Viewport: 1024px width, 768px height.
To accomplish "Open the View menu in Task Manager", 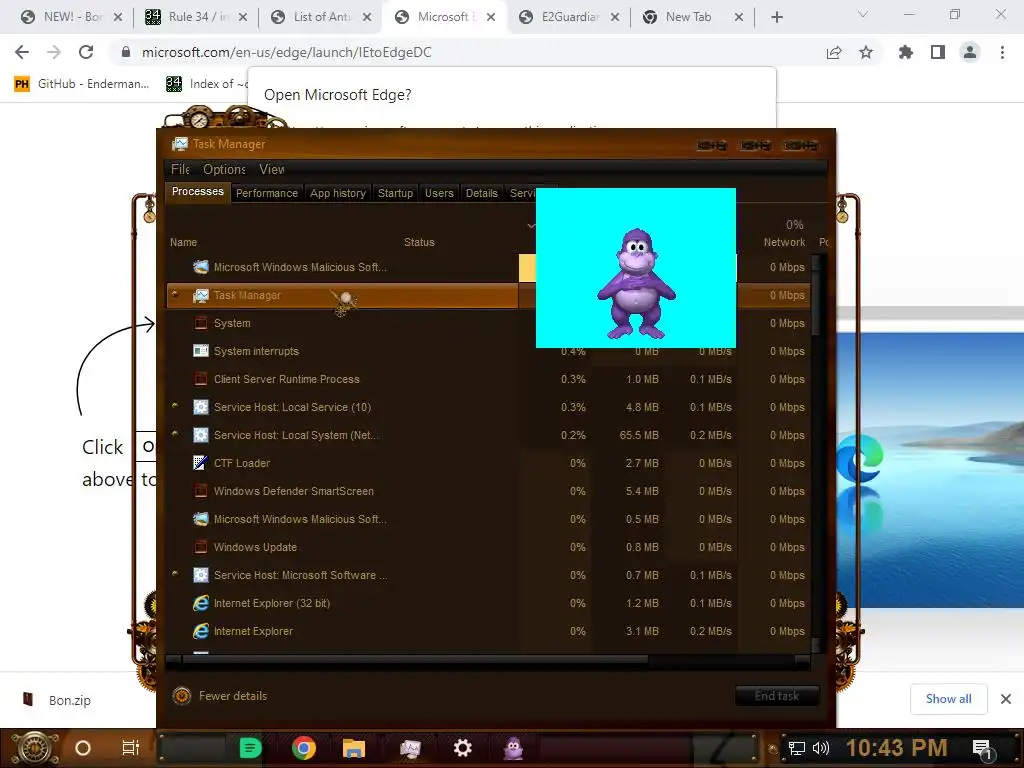I will tap(272, 169).
